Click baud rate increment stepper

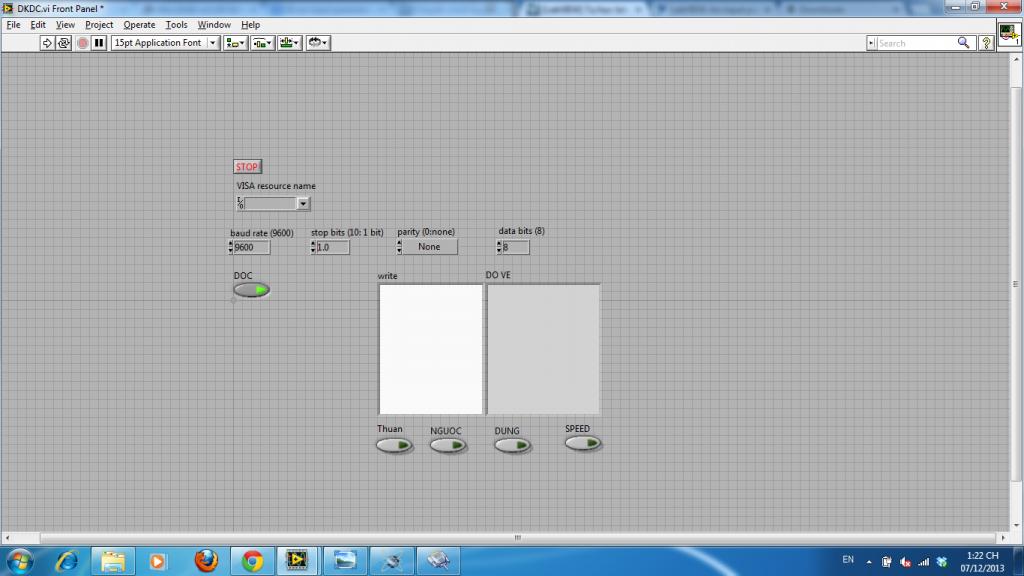click(x=231, y=244)
